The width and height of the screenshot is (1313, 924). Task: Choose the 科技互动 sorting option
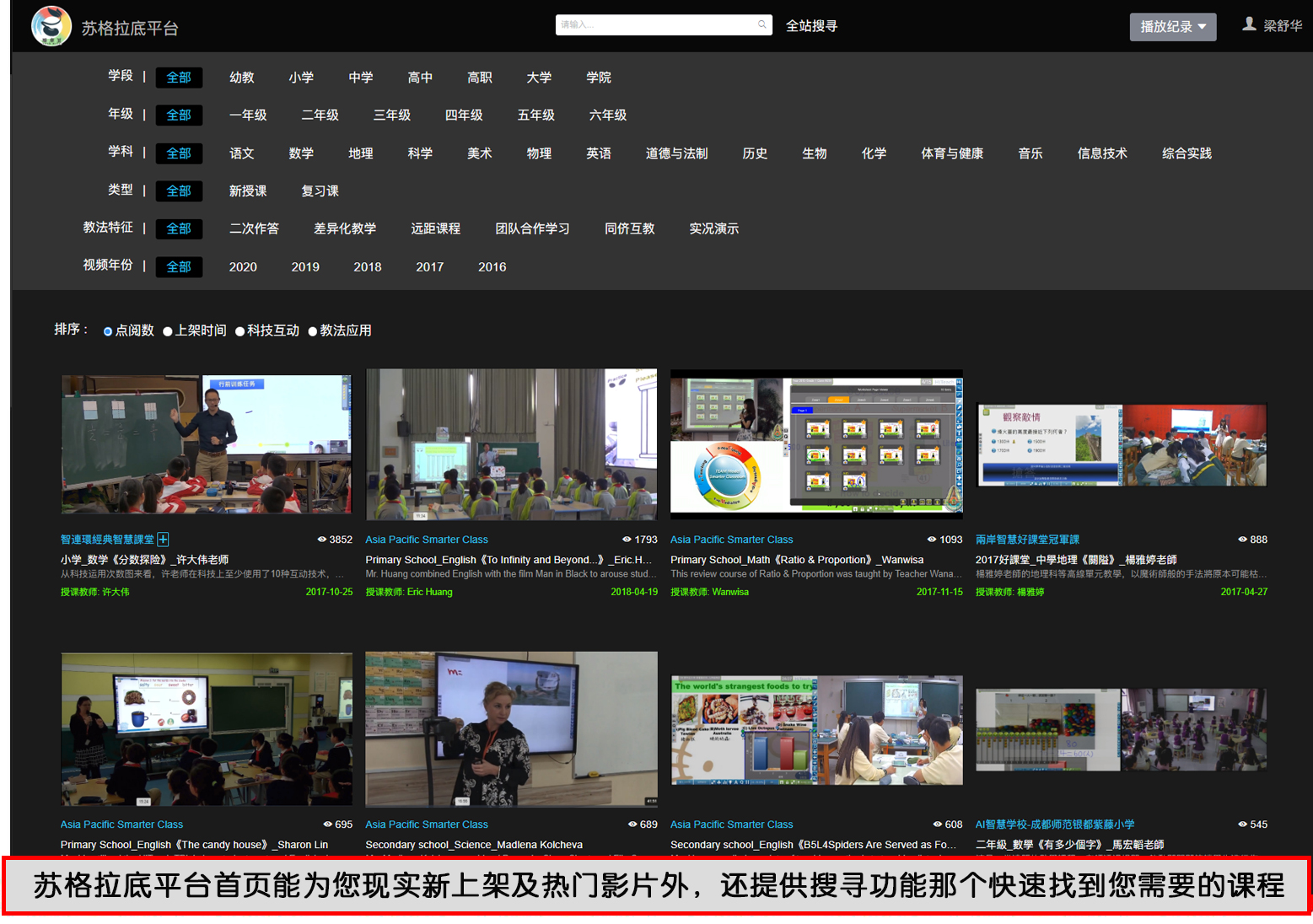240,331
